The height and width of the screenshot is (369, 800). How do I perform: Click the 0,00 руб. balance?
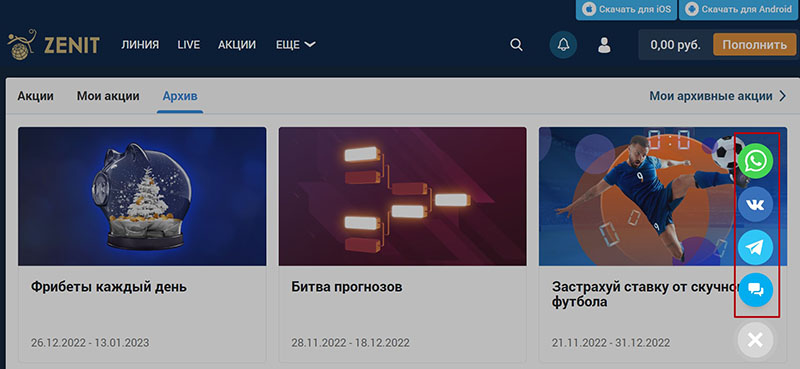pyautogui.click(x=675, y=45)
